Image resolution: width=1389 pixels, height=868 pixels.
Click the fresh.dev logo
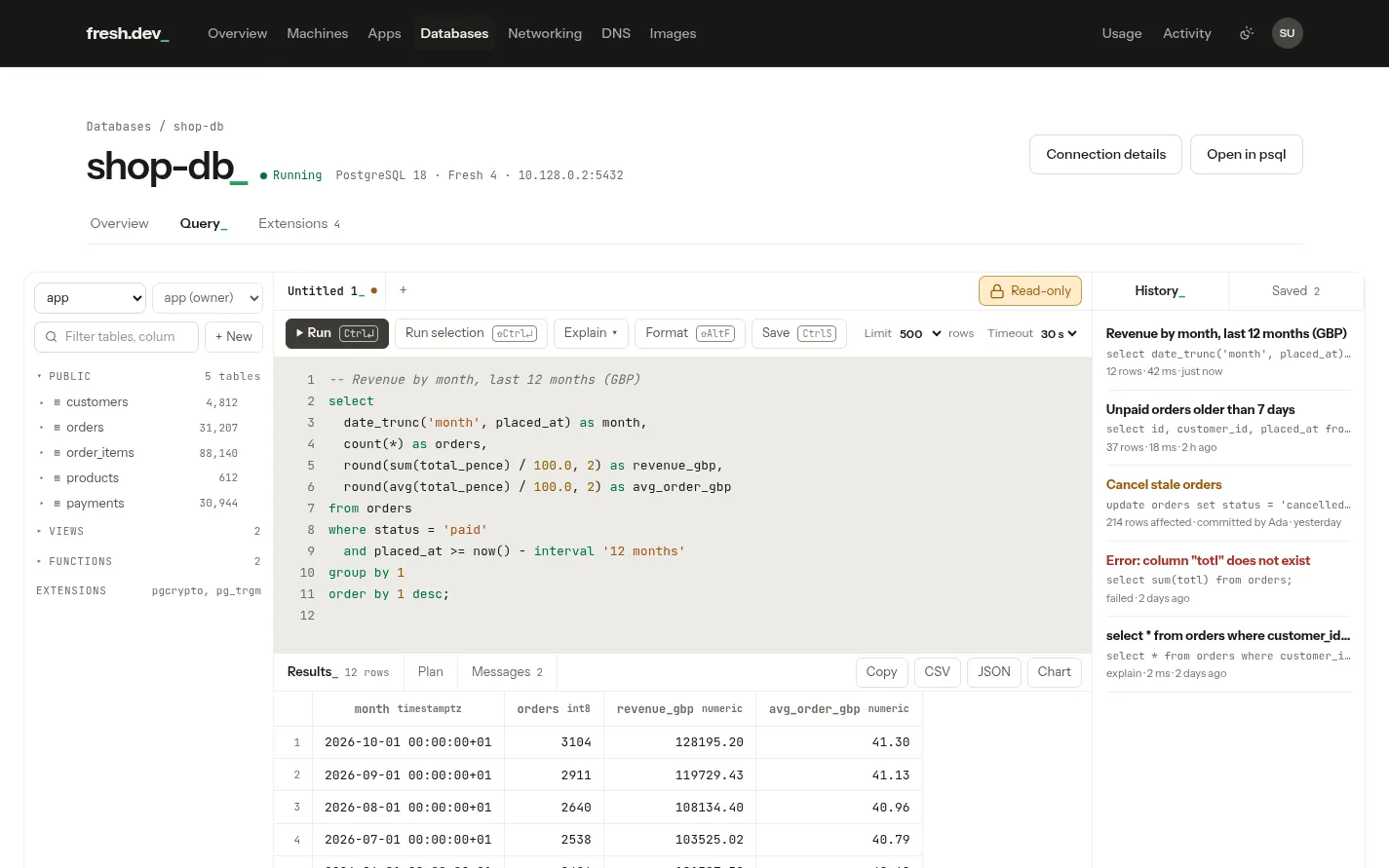(128, 33)
